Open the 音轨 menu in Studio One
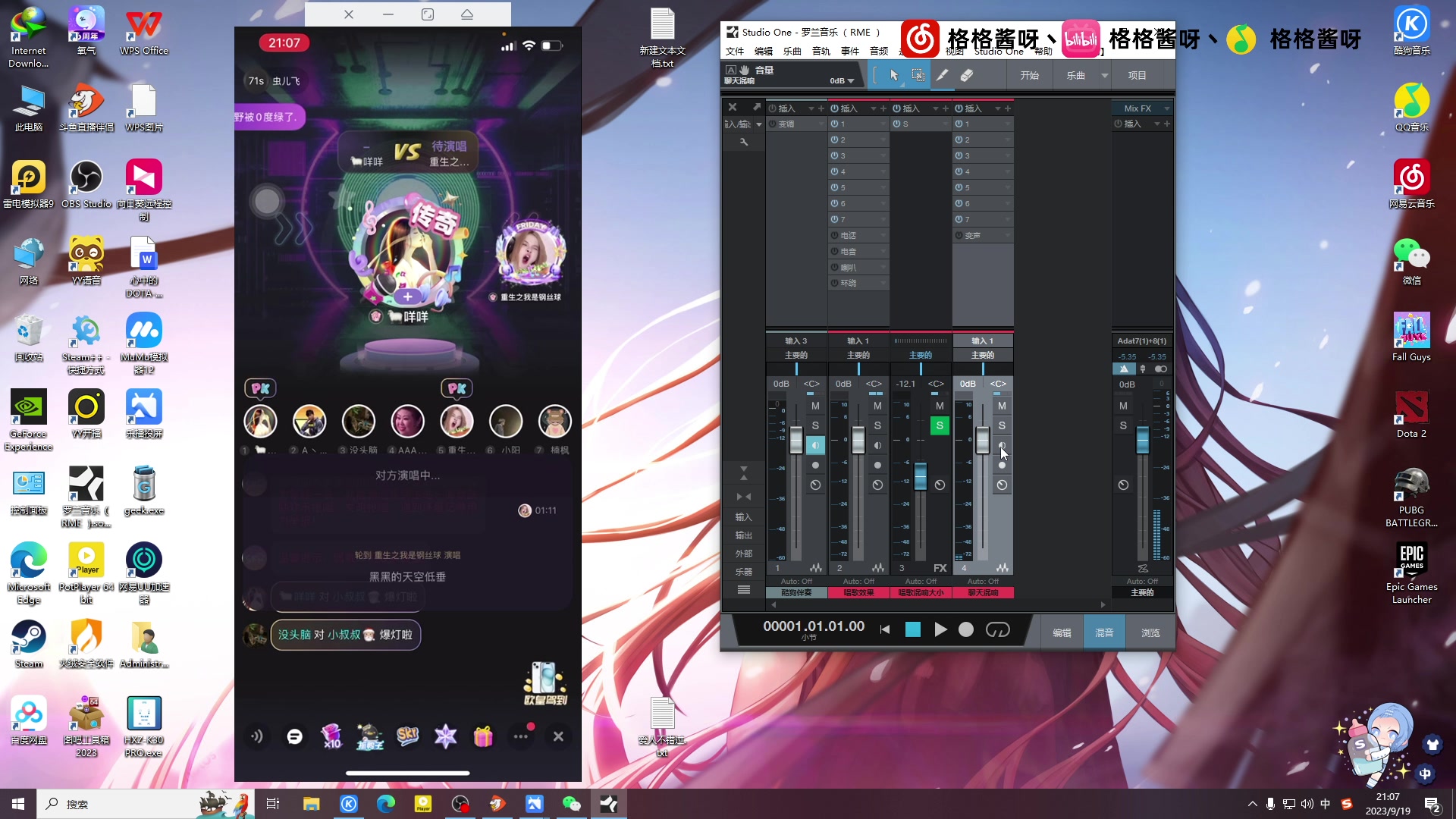Screen dimensions: 1456x819 (x=821, y=51)
